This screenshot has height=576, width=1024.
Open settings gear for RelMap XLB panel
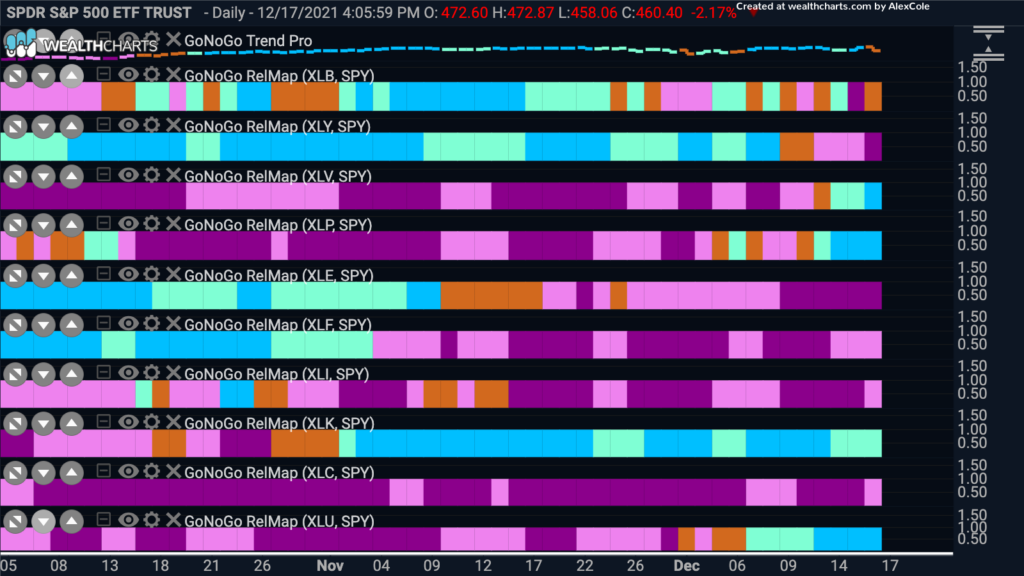(152, 74)
